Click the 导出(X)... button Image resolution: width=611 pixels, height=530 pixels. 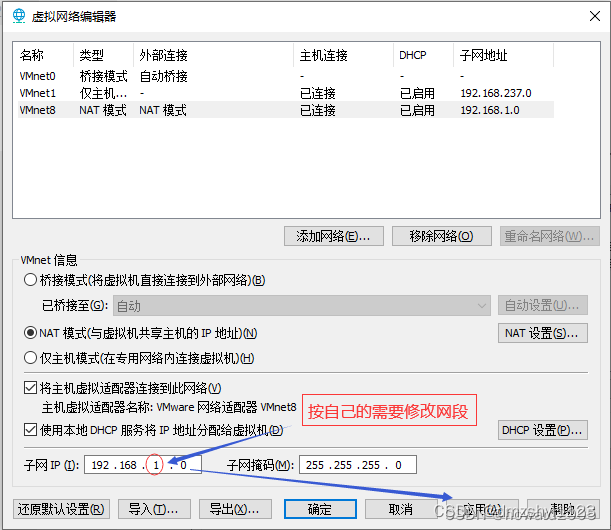[235, 509]
